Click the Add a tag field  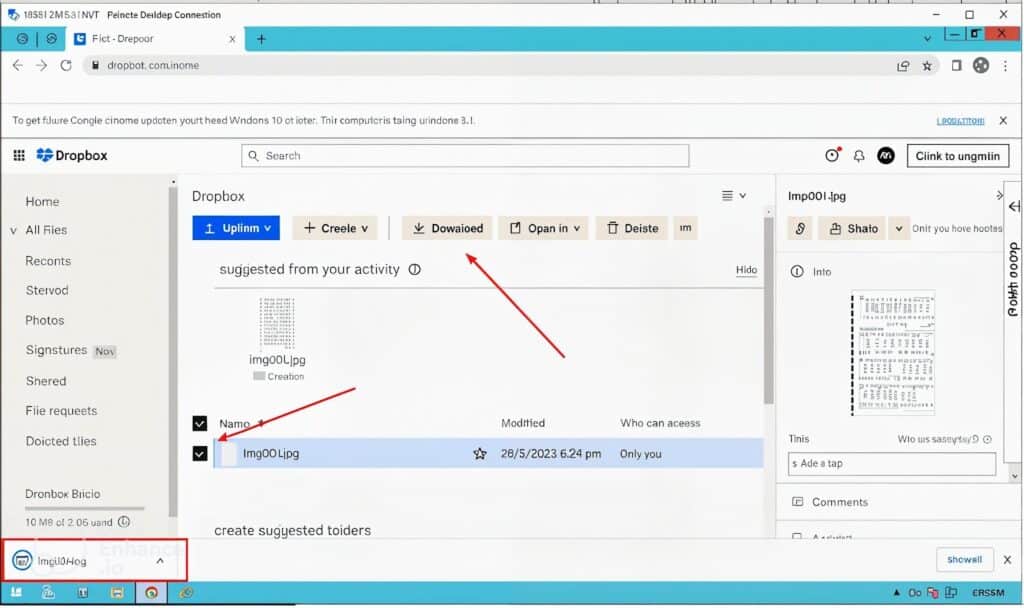[x=891, y=464]
